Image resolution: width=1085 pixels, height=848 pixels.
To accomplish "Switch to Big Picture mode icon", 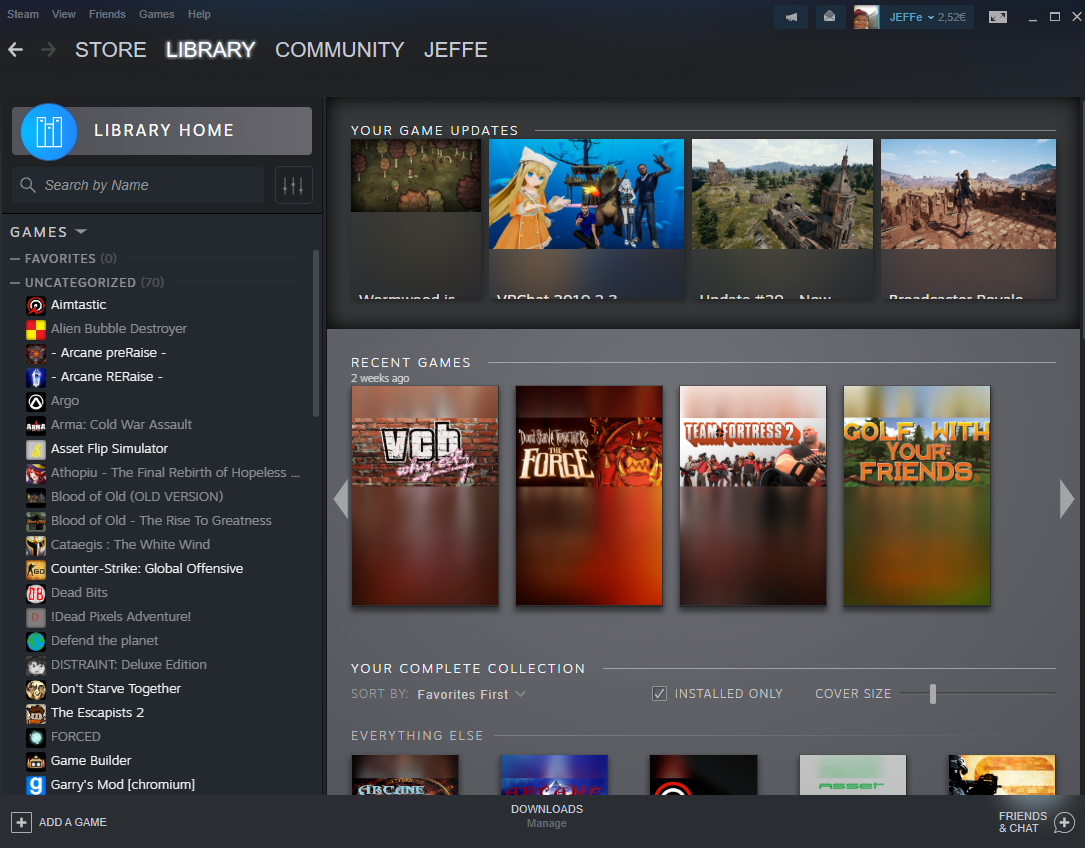I will [998, 17].
